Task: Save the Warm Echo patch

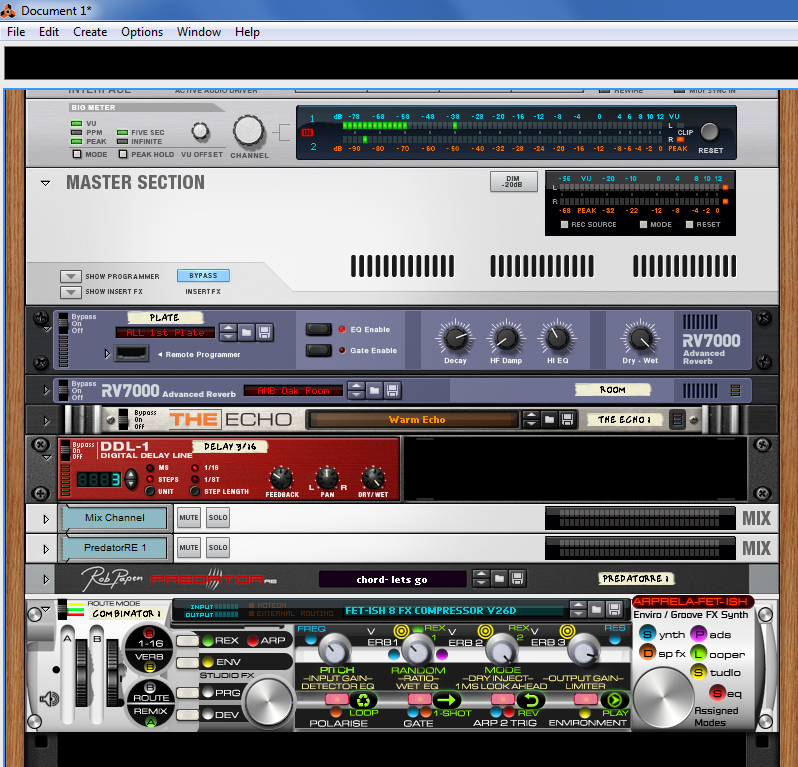Action: pyautogui.click(x=567, y=420)
